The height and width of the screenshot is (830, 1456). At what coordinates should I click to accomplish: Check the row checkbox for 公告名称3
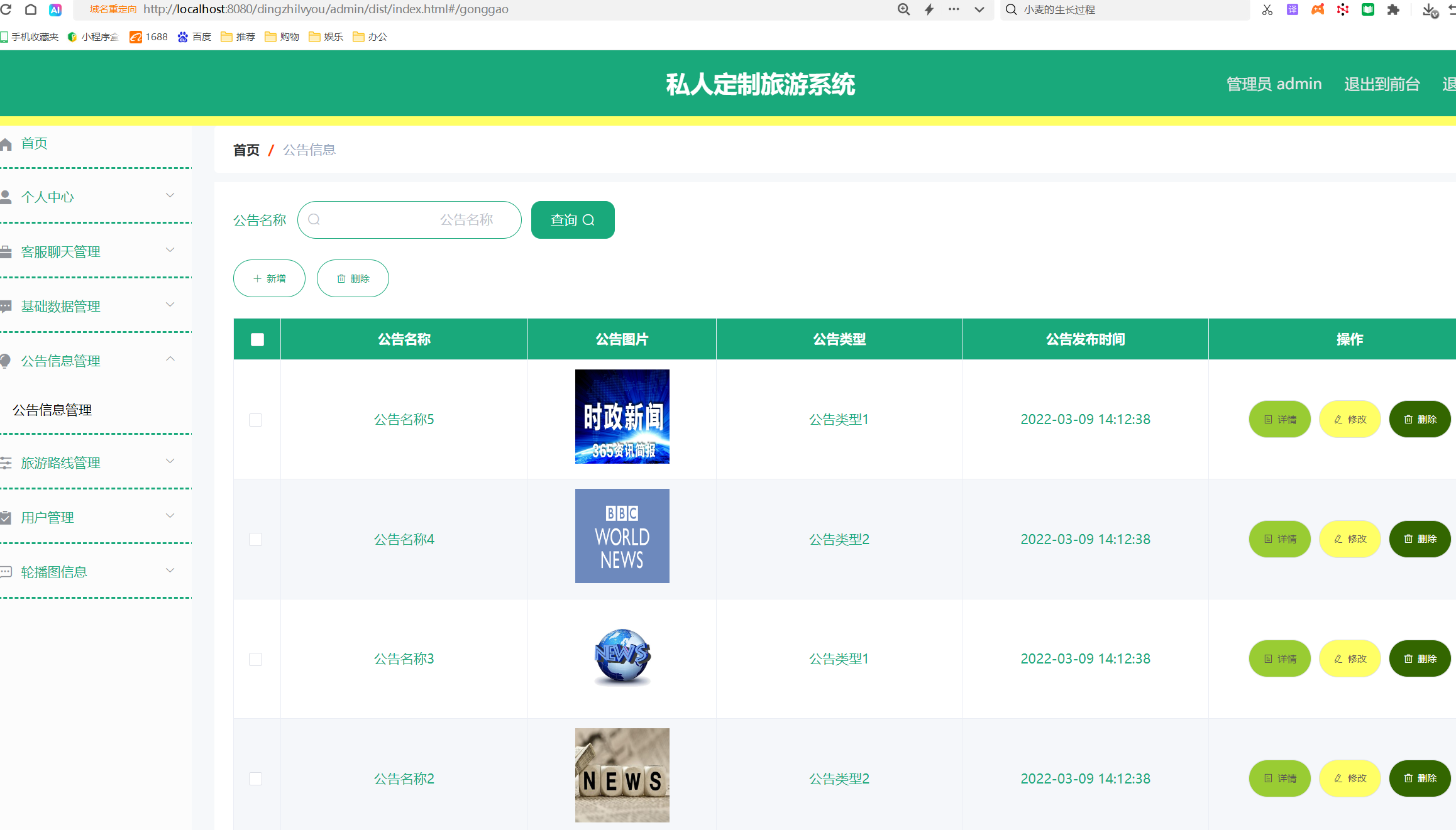coord(255,659)
